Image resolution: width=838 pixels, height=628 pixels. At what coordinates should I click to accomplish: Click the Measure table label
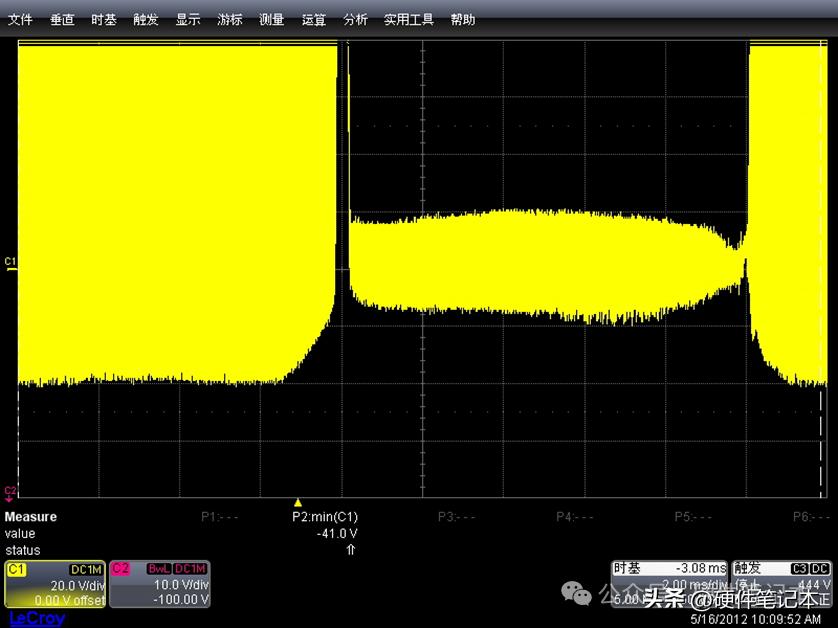[31, 517]
